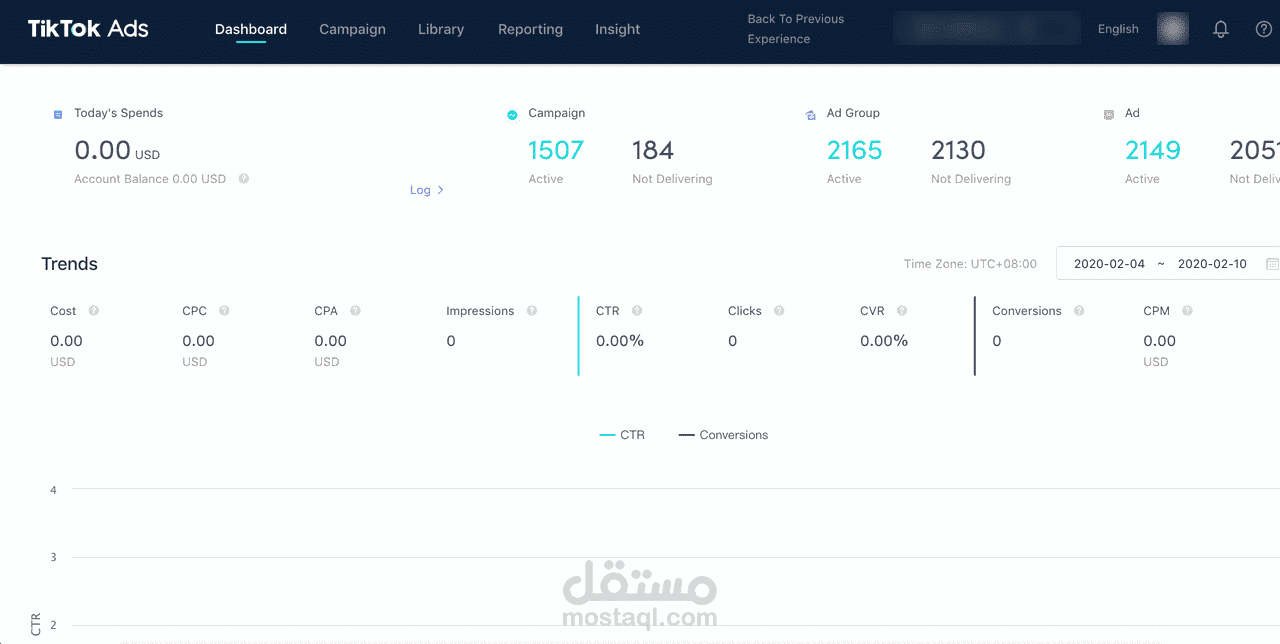Viewport: 1280px width, 644px height.
Task: Click the Conversions info icon
Action: coord(1079,311)
